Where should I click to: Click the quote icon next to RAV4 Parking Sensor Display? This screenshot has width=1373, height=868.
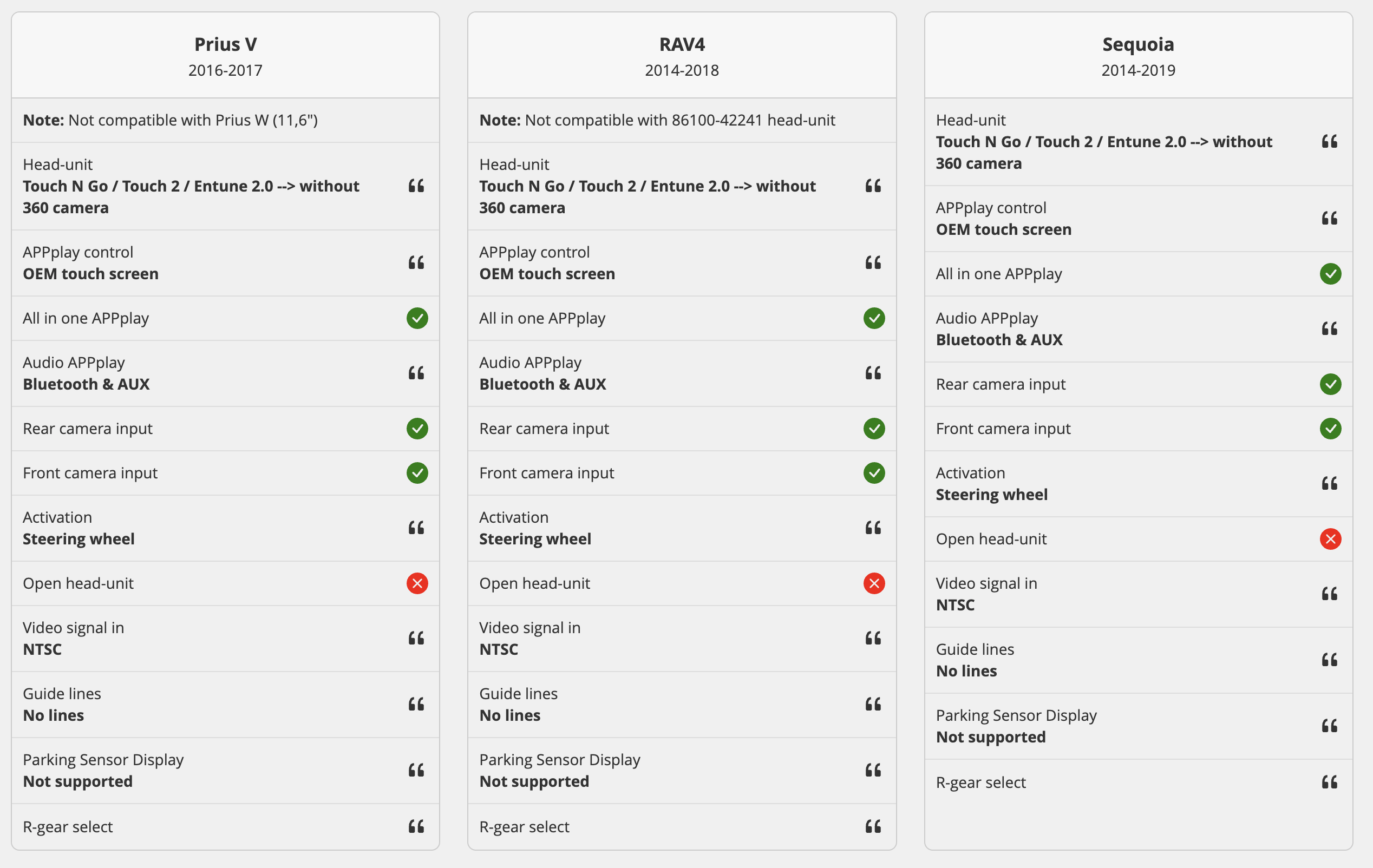click(873, 771)
